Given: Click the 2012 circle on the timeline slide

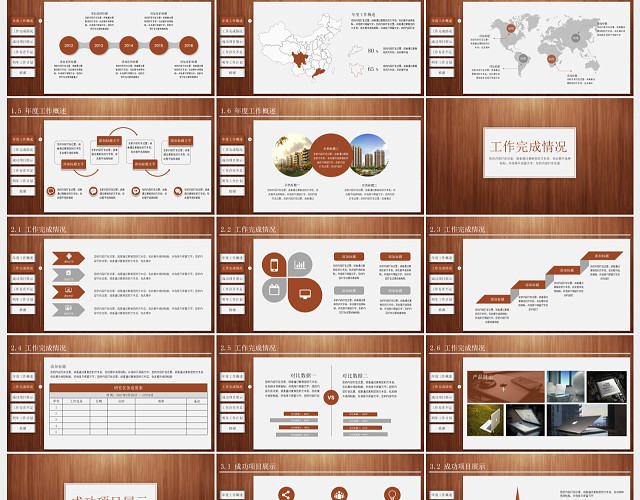Looking at the screenshot, I should pyautogui.click(x=69, y=45).
